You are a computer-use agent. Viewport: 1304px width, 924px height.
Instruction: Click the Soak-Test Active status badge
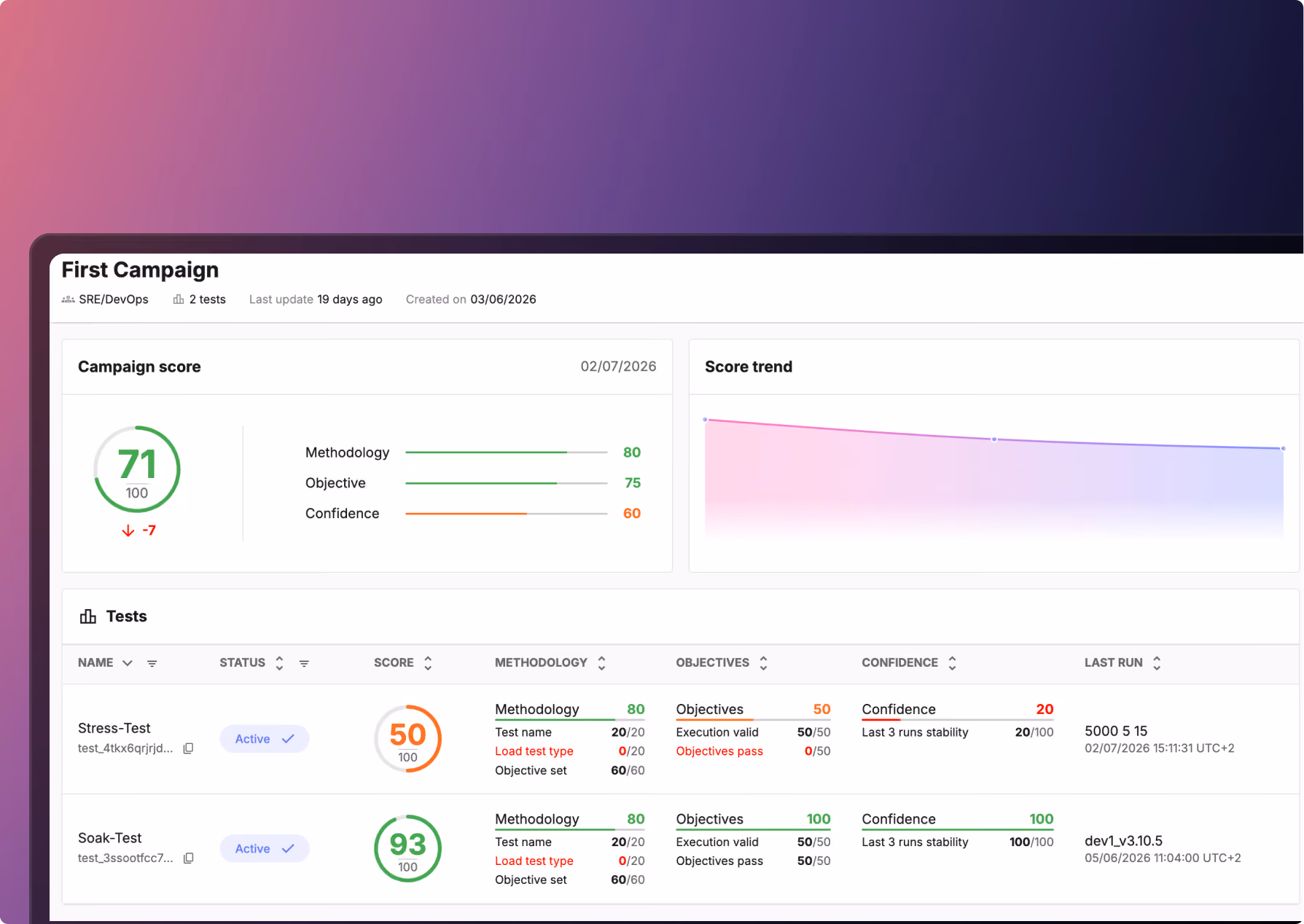tap(265, 849)
